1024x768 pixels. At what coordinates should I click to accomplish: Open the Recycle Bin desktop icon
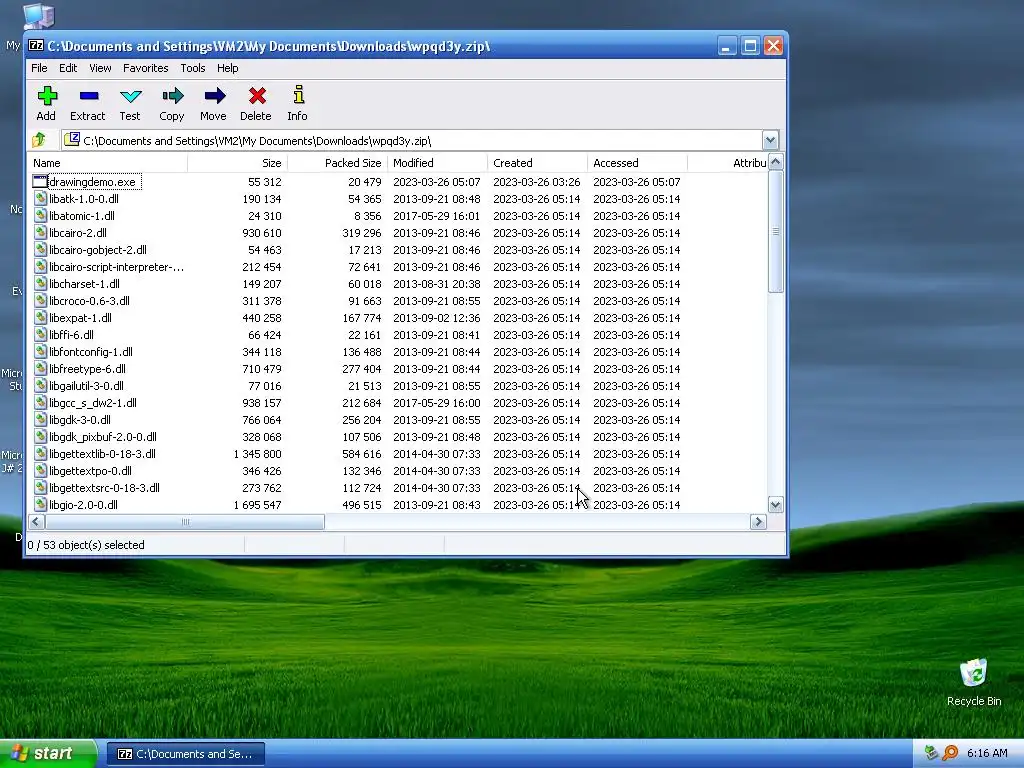pyautogui.click(x=974, y=673)
